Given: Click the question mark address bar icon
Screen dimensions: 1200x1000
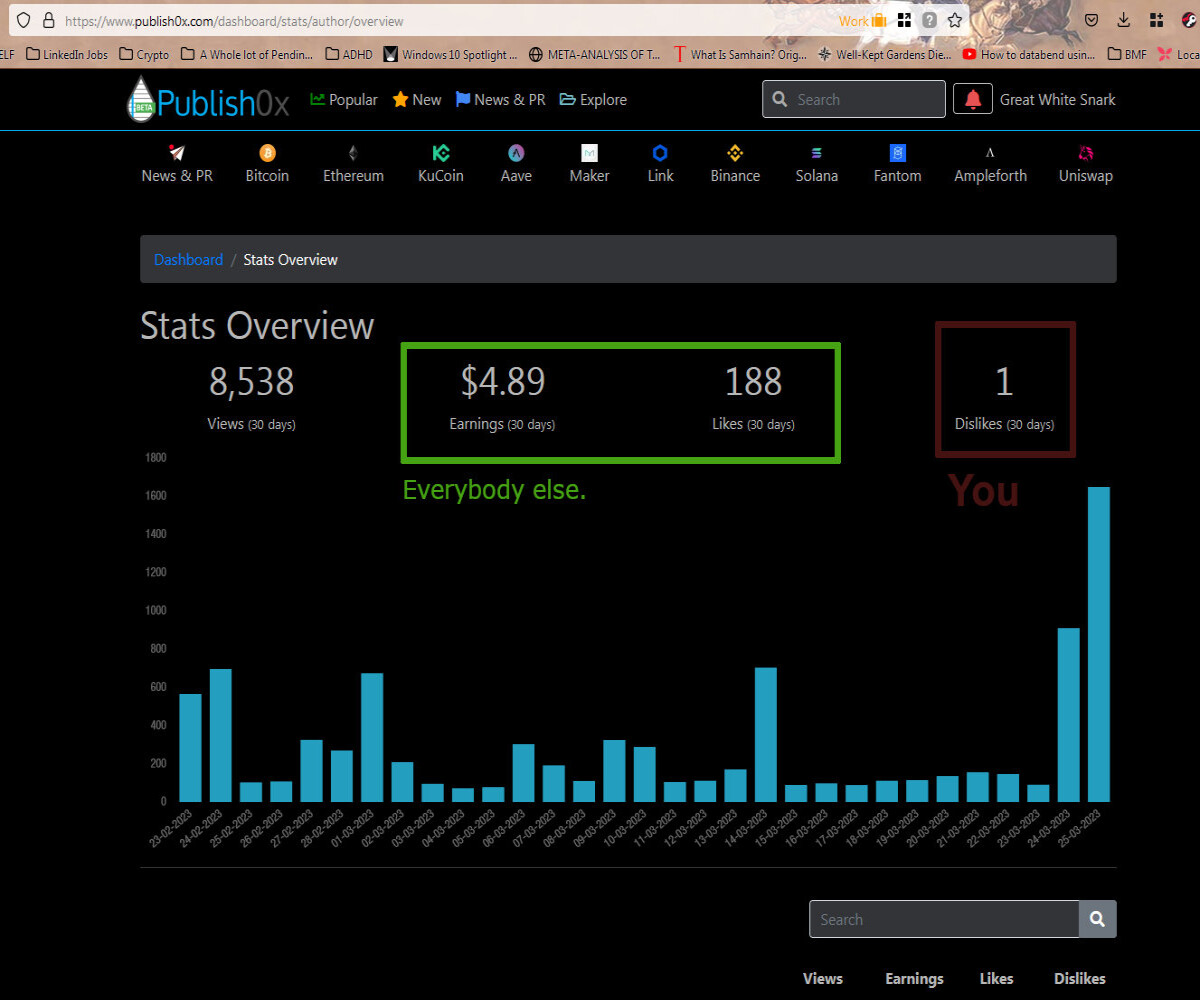Looking at the screenshot, I should pos(930,20).
